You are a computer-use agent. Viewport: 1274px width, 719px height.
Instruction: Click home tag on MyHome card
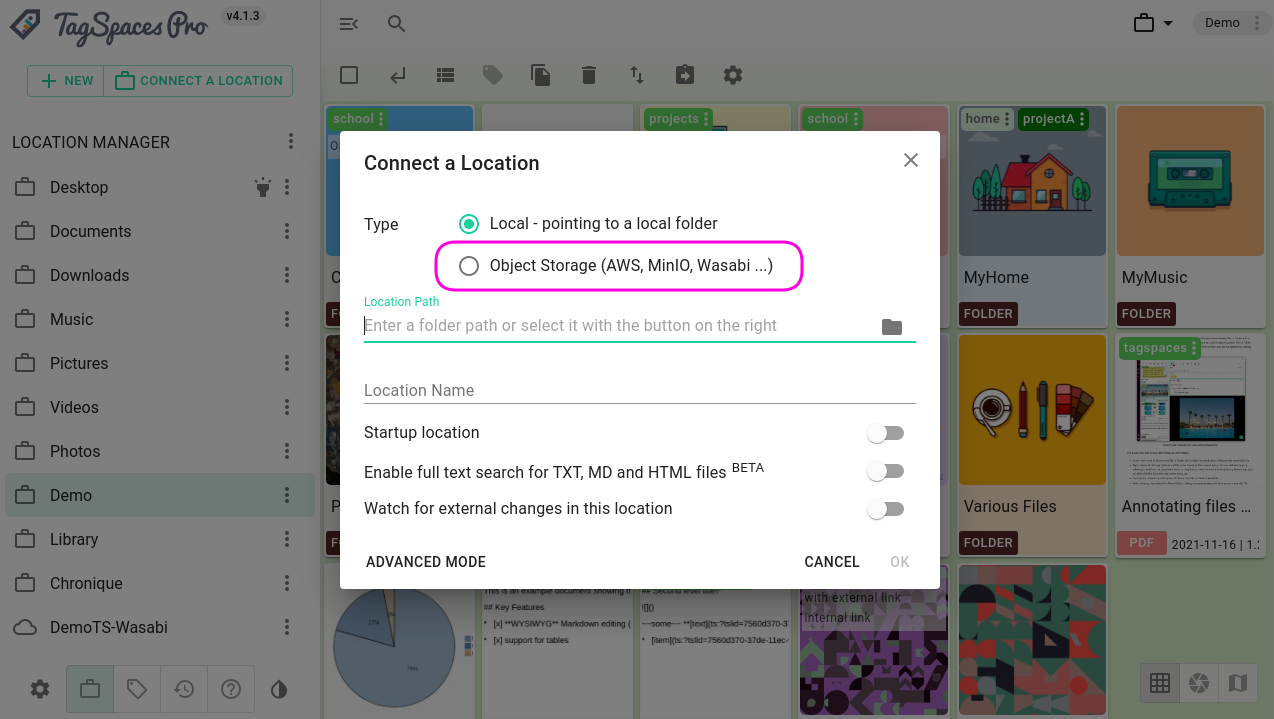tap(988, 119)
